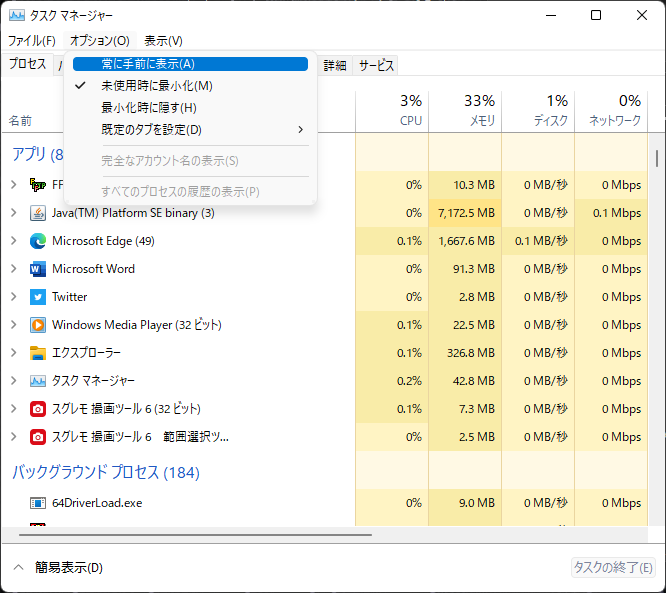Click the Twitter app icon
666x593 pixels.
click(38, 297)
